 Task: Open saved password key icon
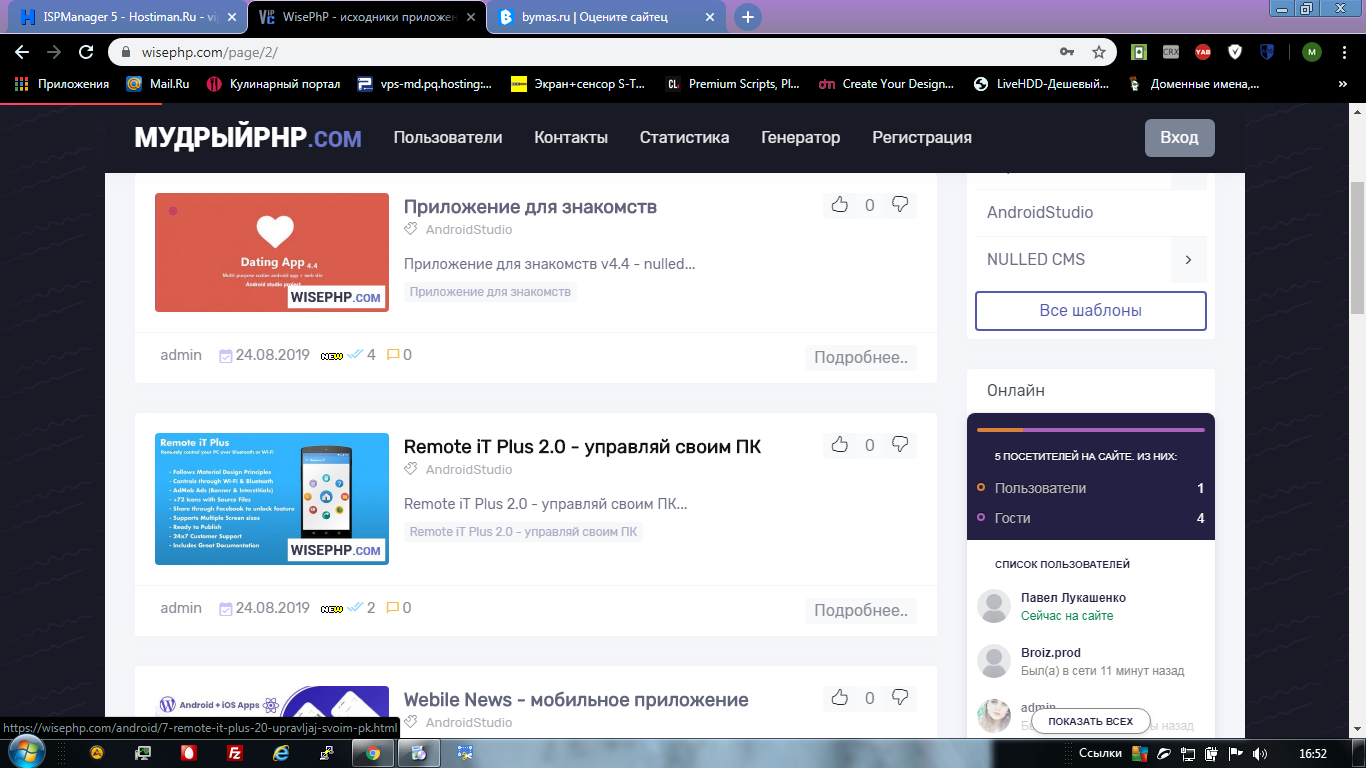[x=1067, y=52]
